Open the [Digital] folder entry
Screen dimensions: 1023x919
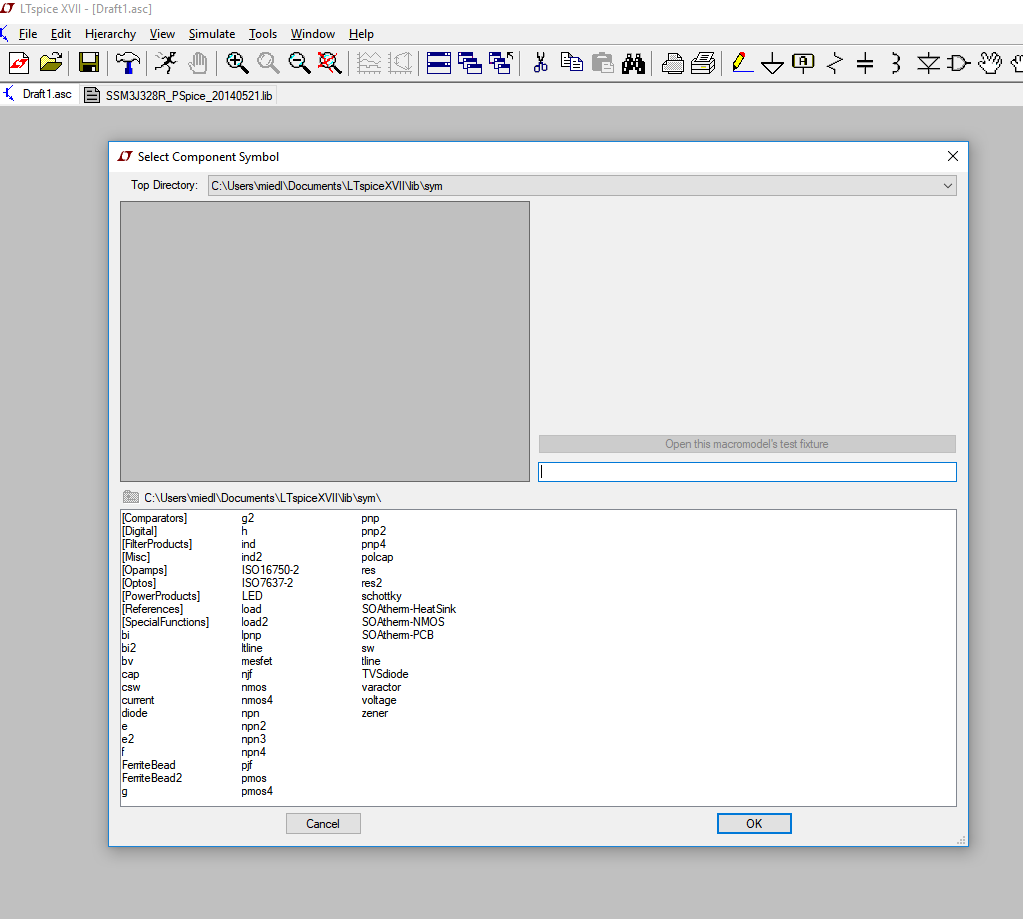click(139, 531)
